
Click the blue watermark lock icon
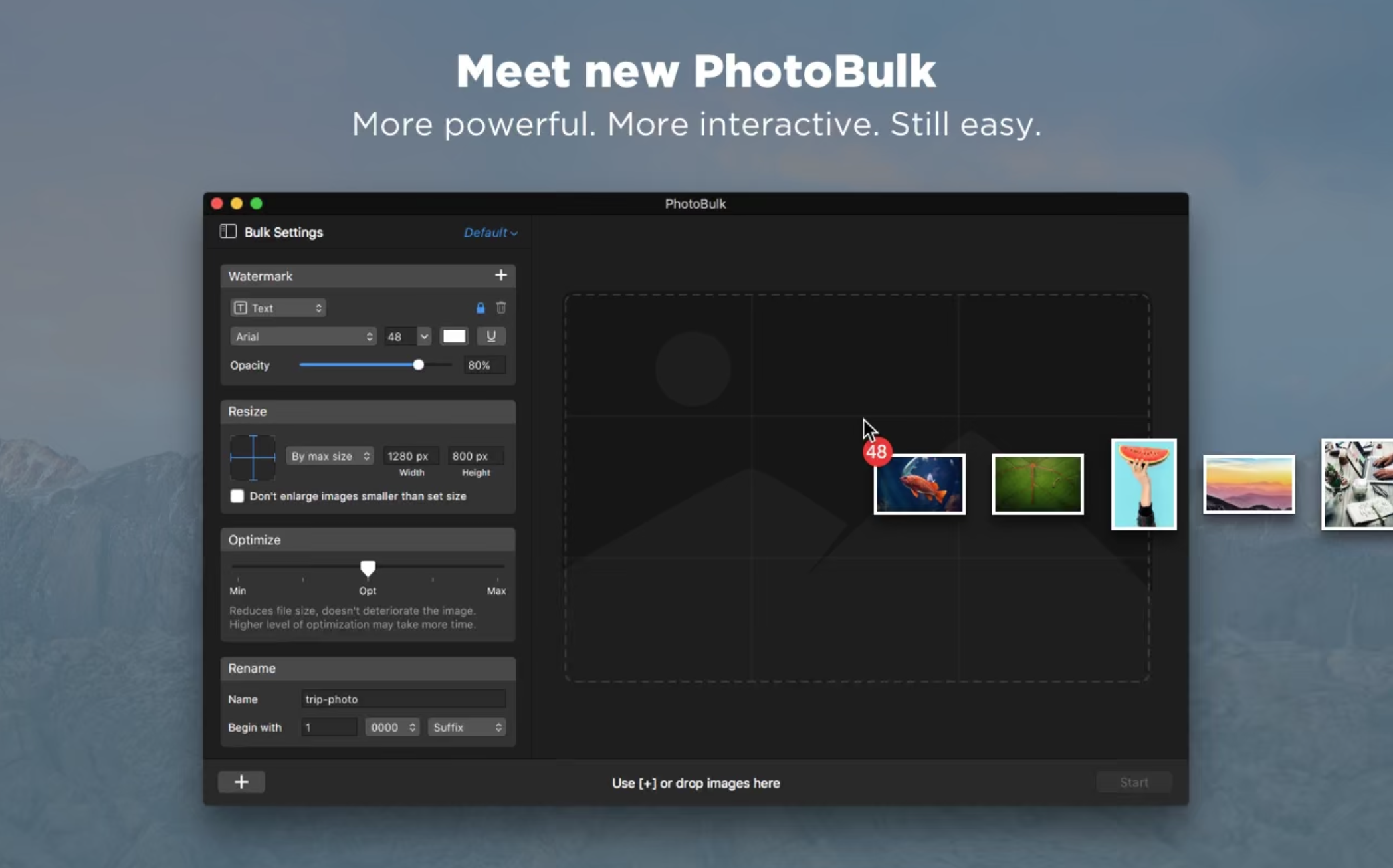[480, 308]
